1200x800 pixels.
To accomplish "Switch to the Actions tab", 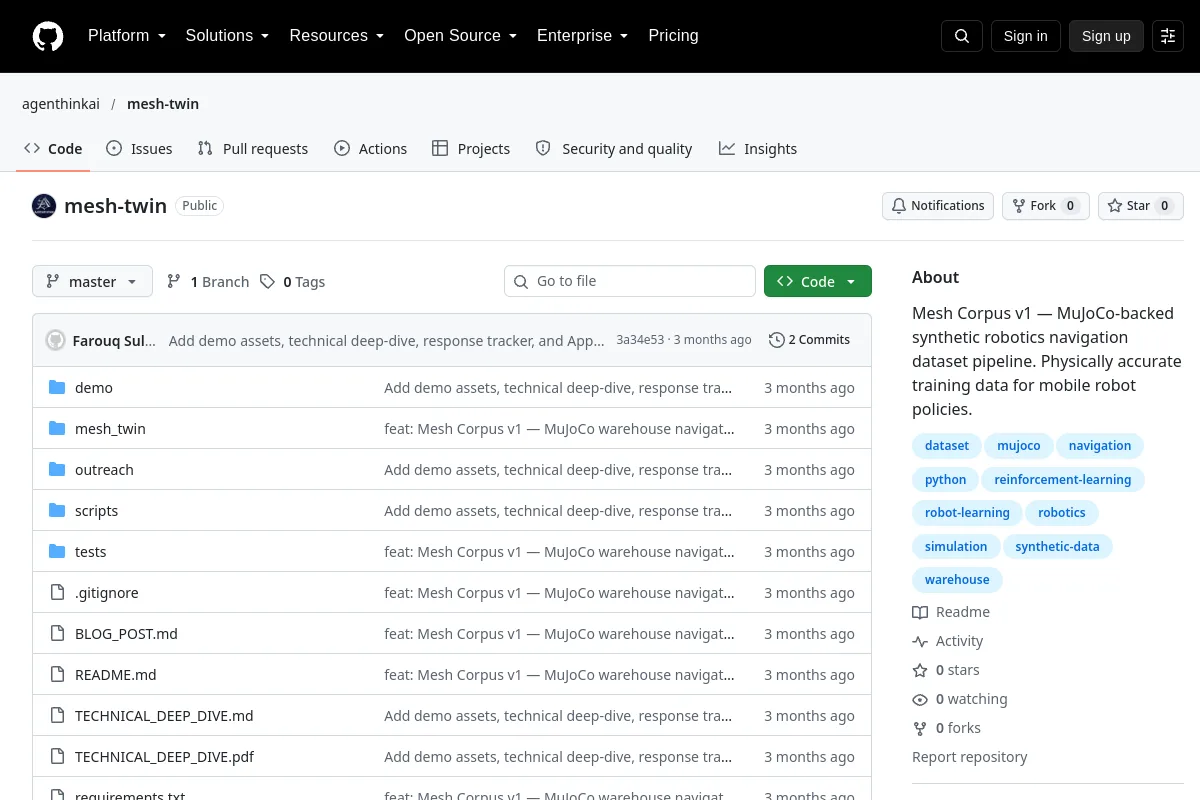I will (x=370, y=149).
